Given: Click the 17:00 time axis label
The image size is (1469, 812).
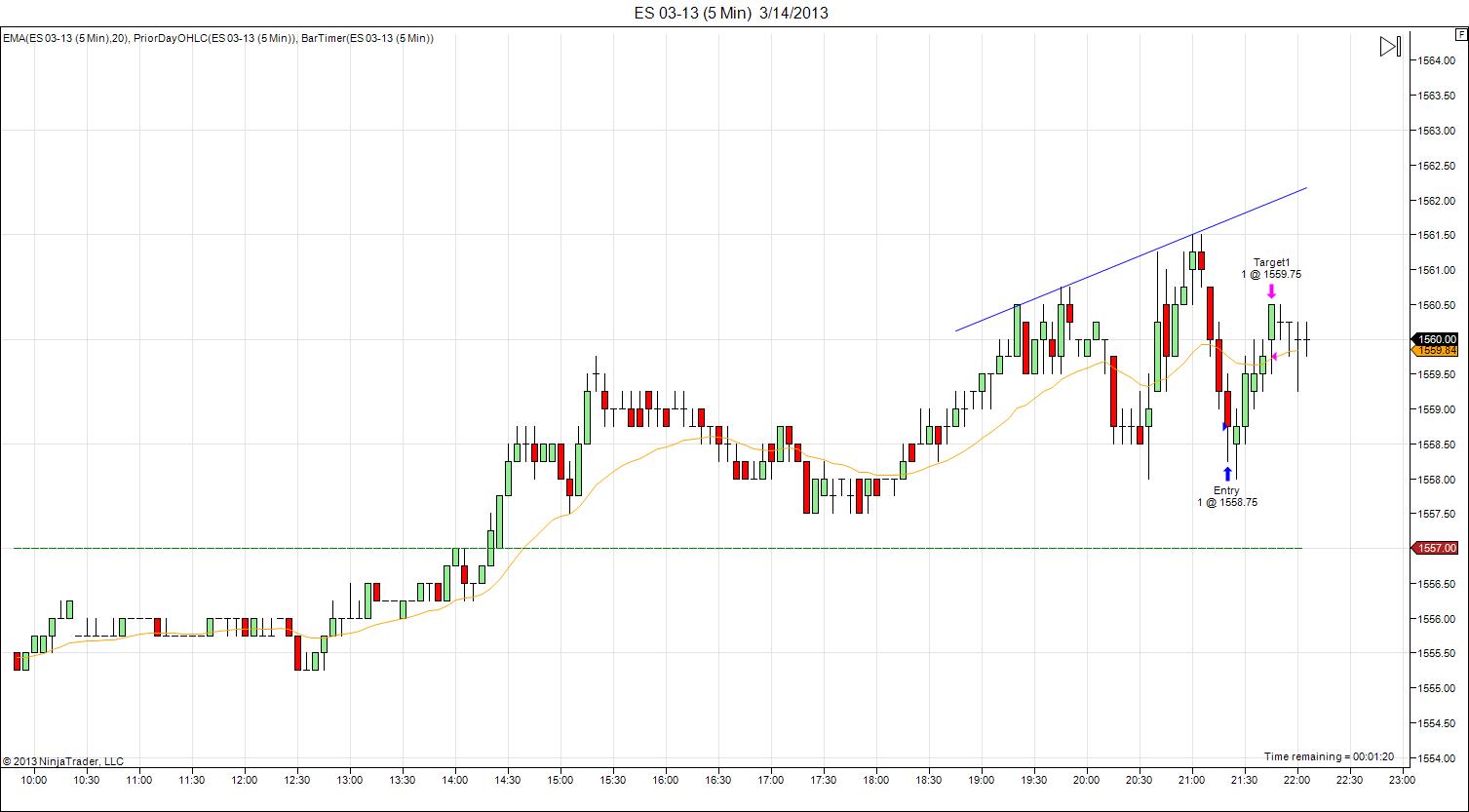Looking at the screenshot, I should pos(771,780).
